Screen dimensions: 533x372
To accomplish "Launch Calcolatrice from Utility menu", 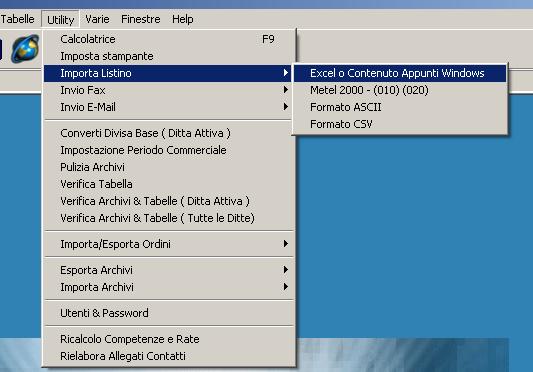I will pyautogui.click(x=168, y=39).
